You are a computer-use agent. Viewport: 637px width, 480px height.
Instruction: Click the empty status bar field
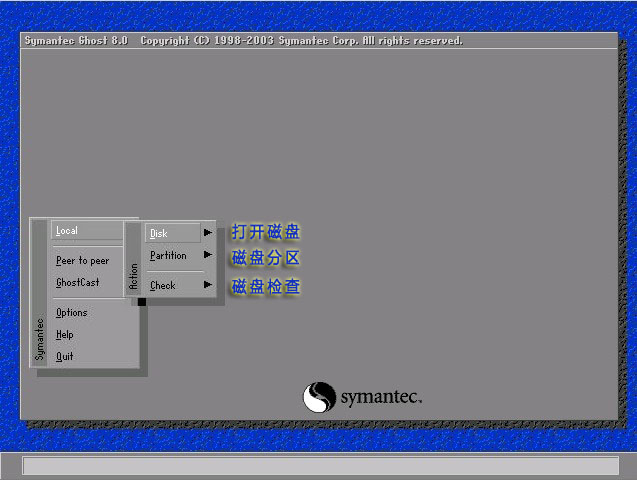coord(321,466)
